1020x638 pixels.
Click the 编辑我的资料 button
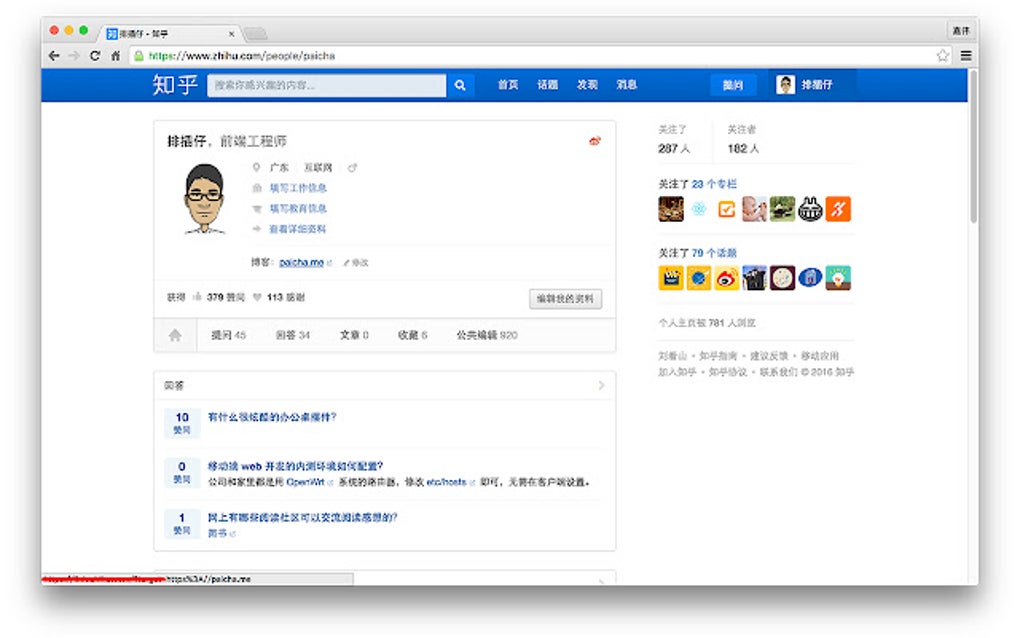[x=565, y=299]
